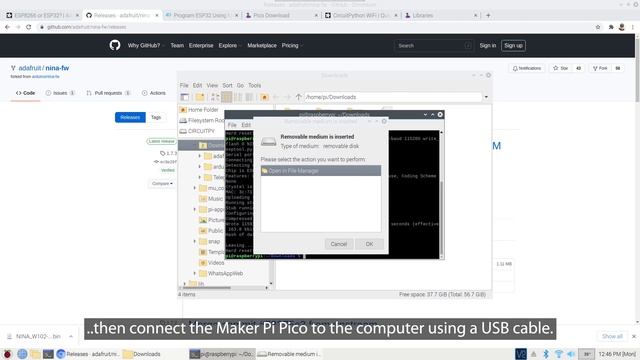Go back in file manager history

point(276,97)
